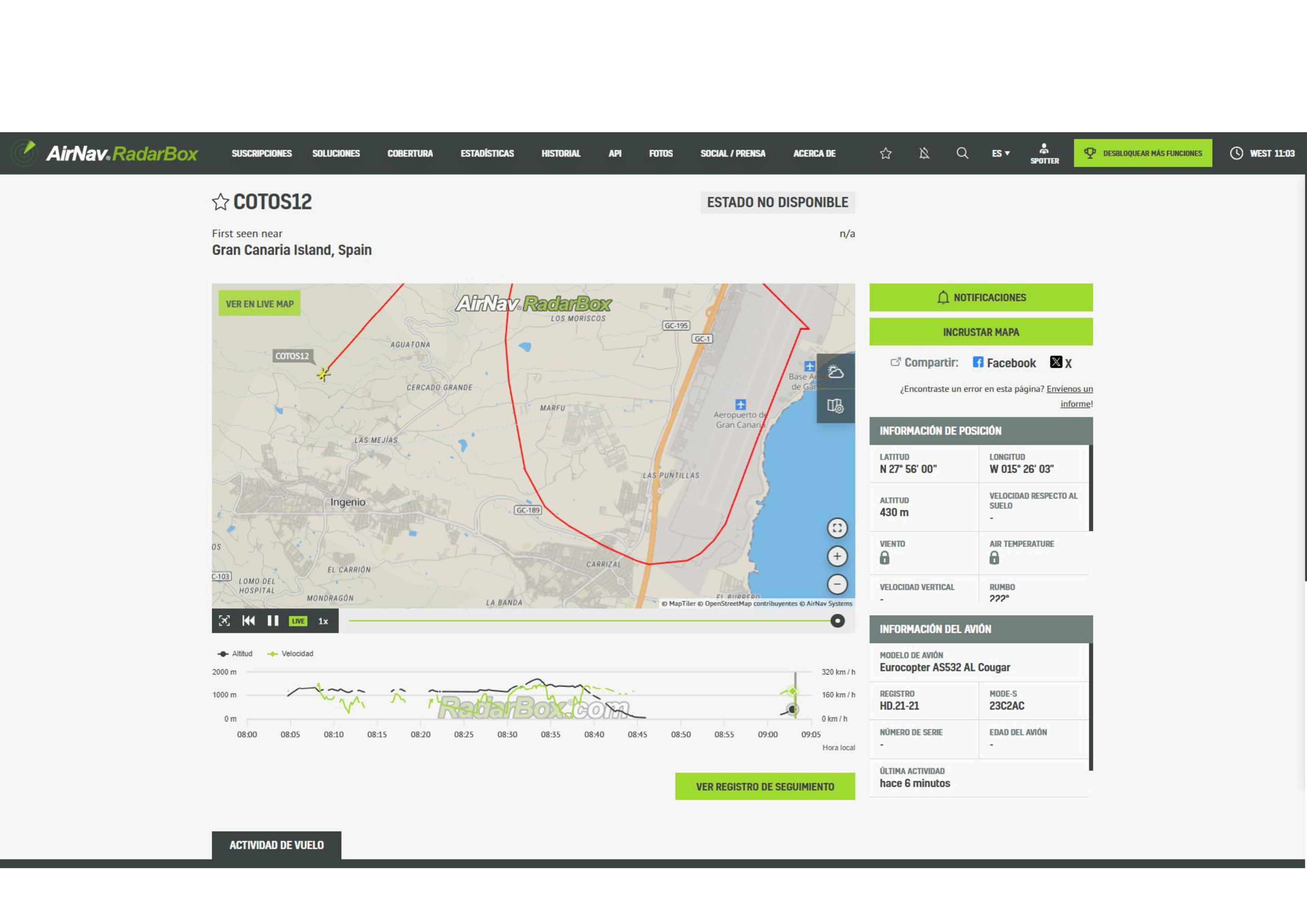
Task: Open the Historial menu
Action: point(561,153)
